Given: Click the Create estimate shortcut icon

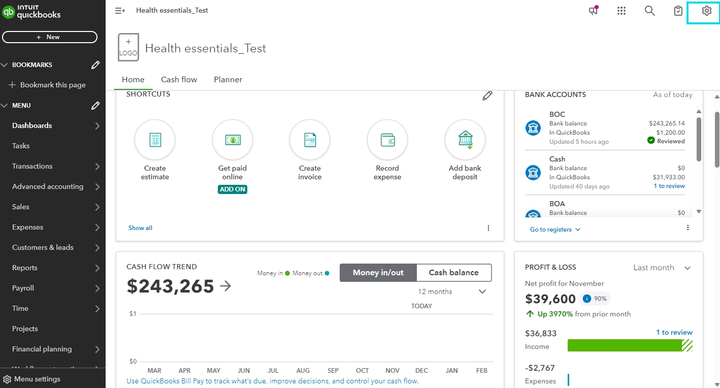Looking at the screenshot, I should tap(155, 140).
